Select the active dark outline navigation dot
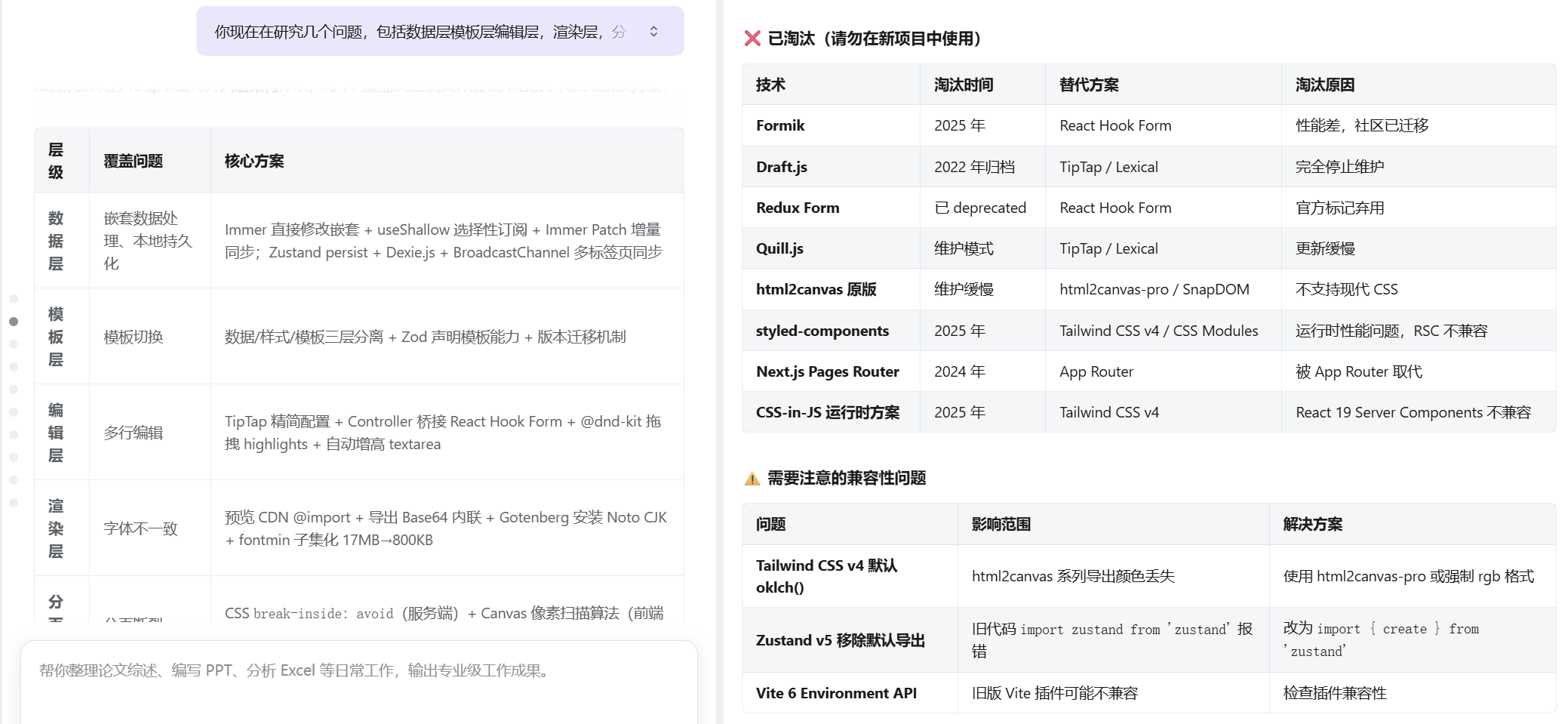This screenshot has width=1568, height=724. pyautogui.click(x=14, y=322)
